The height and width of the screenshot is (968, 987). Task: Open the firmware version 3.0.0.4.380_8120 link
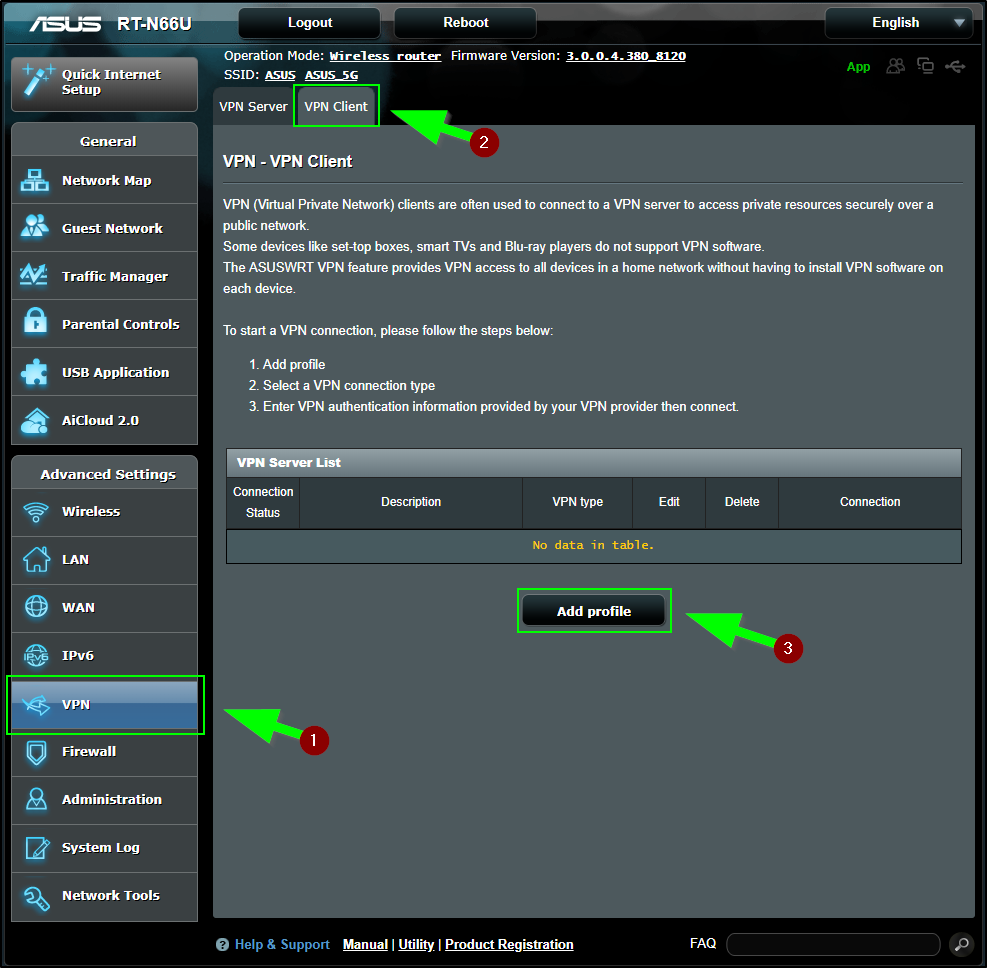click(x=626, y=56)
